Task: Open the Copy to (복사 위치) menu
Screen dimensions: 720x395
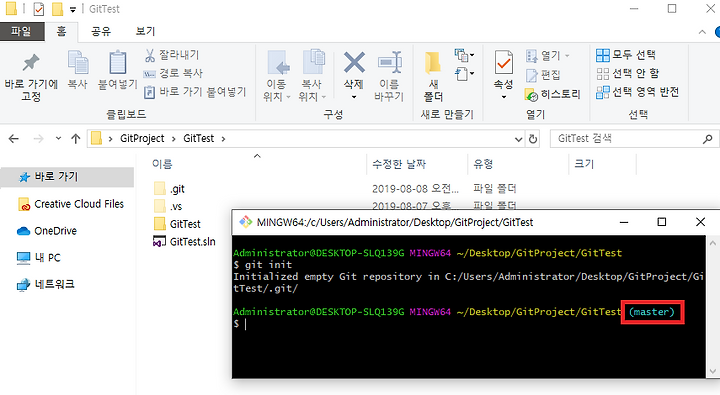Action: (313, 76)
